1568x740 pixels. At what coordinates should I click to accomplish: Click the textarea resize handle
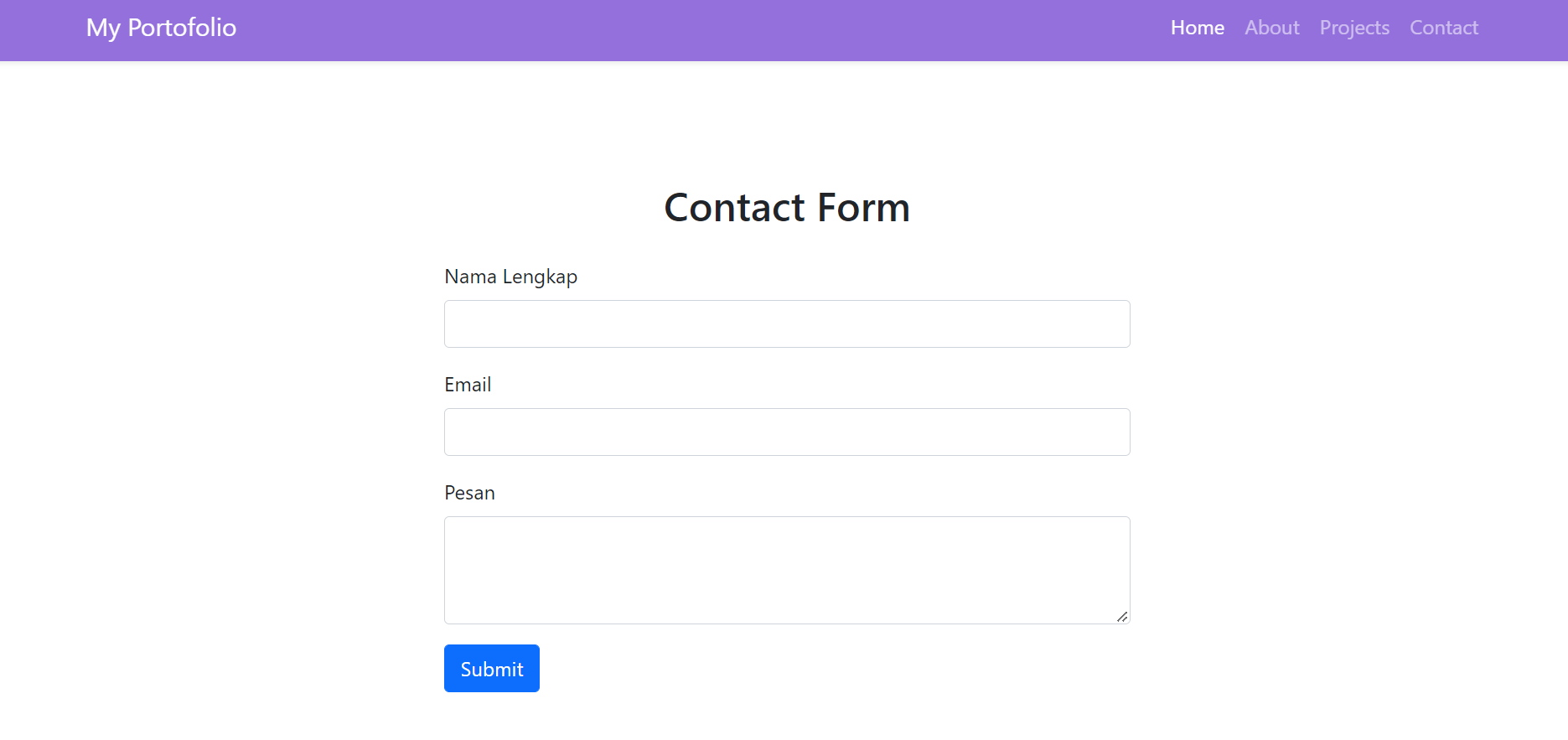point(1121,618)
